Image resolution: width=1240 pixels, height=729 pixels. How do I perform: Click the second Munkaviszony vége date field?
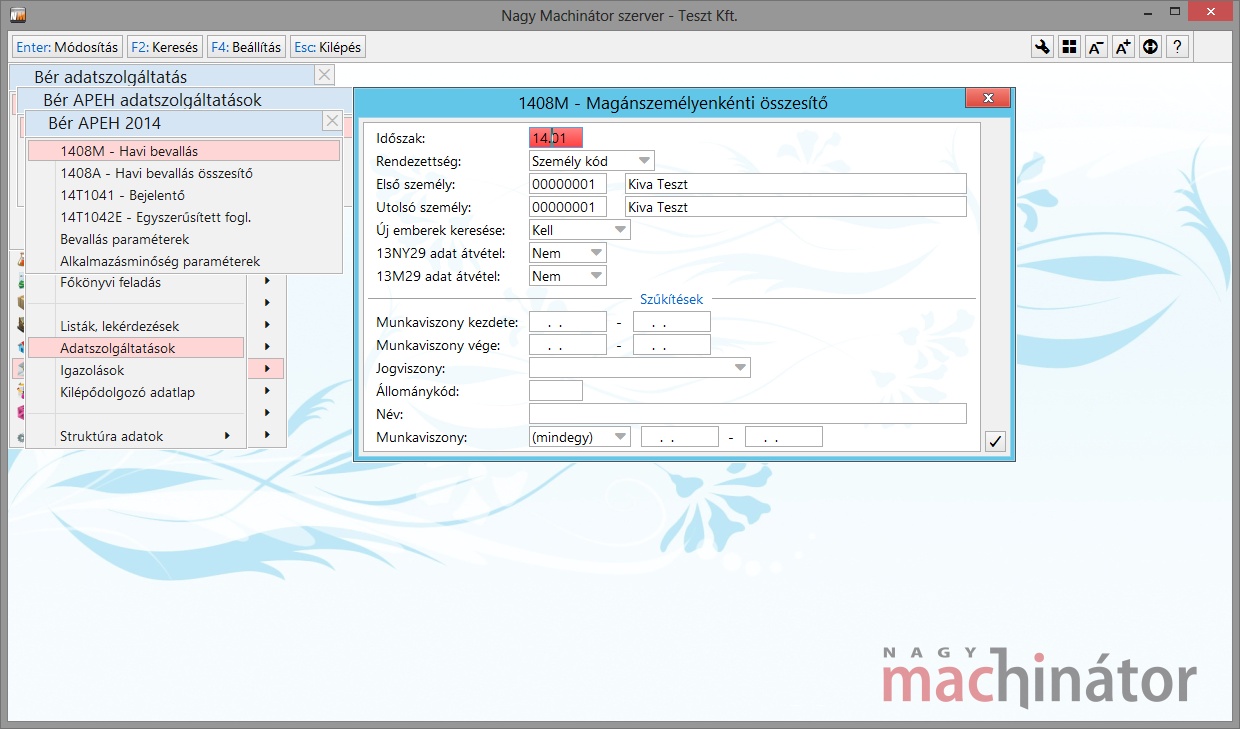[x=672, y=345]
